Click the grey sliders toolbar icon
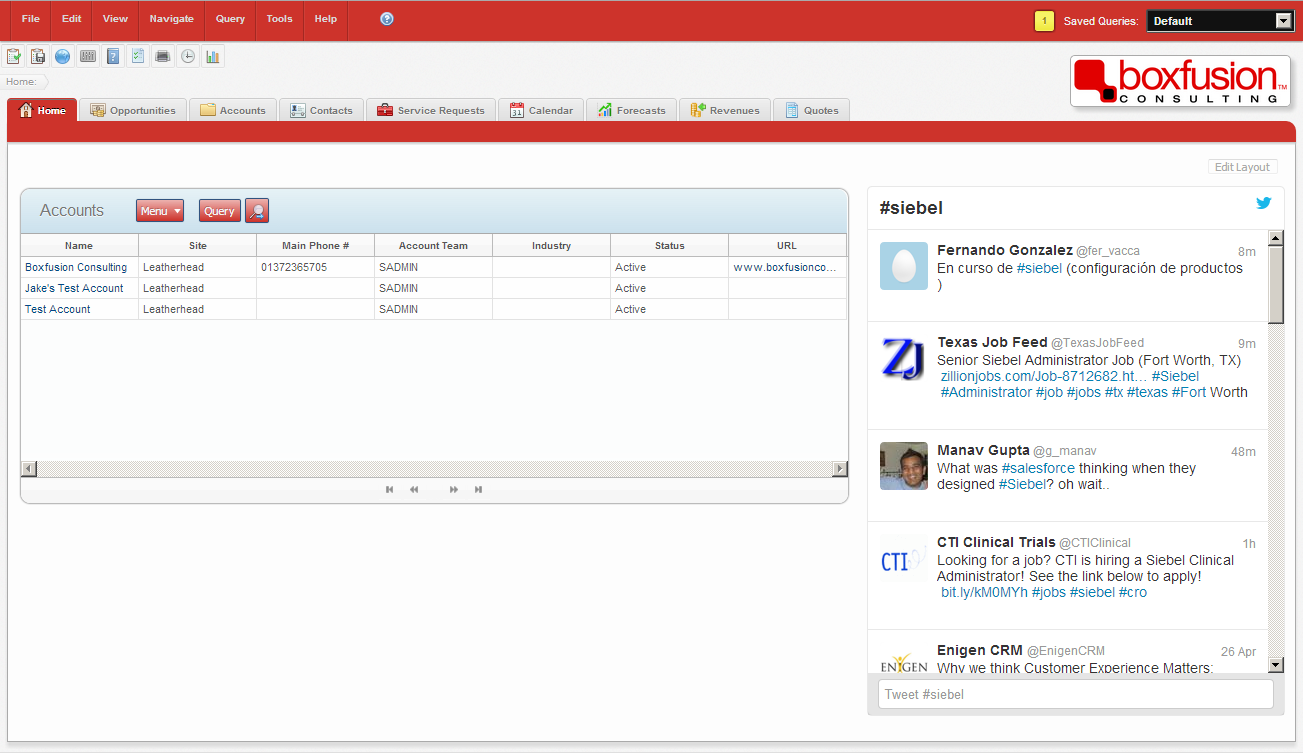This screenshot has height=753, width=1303. click(x=88, y=56)
